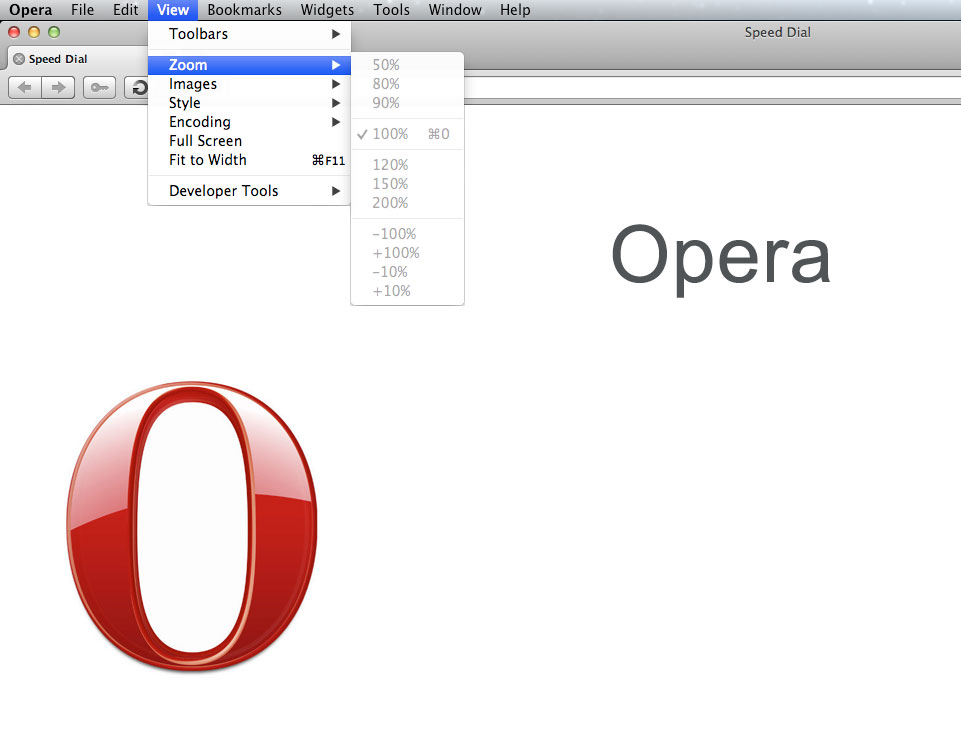Open the Widgets menu

(x=327, y=10)
